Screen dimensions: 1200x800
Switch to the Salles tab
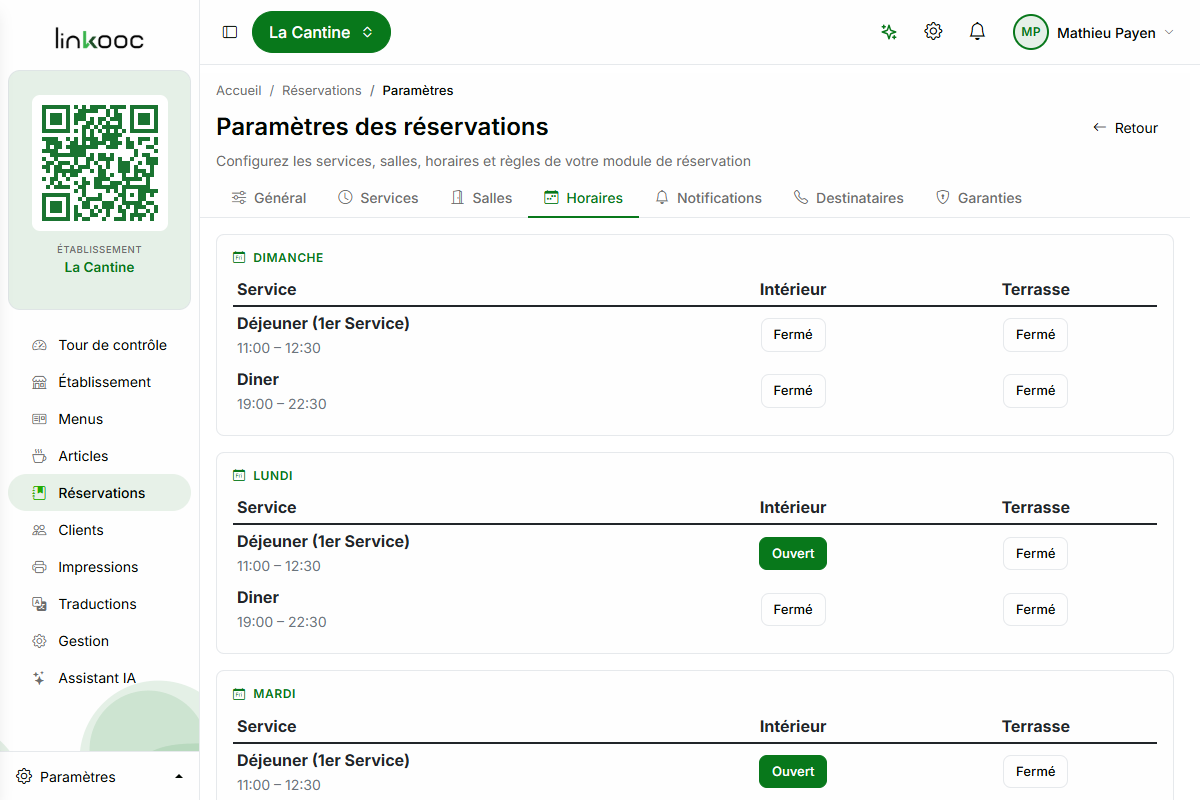[481, 198]
